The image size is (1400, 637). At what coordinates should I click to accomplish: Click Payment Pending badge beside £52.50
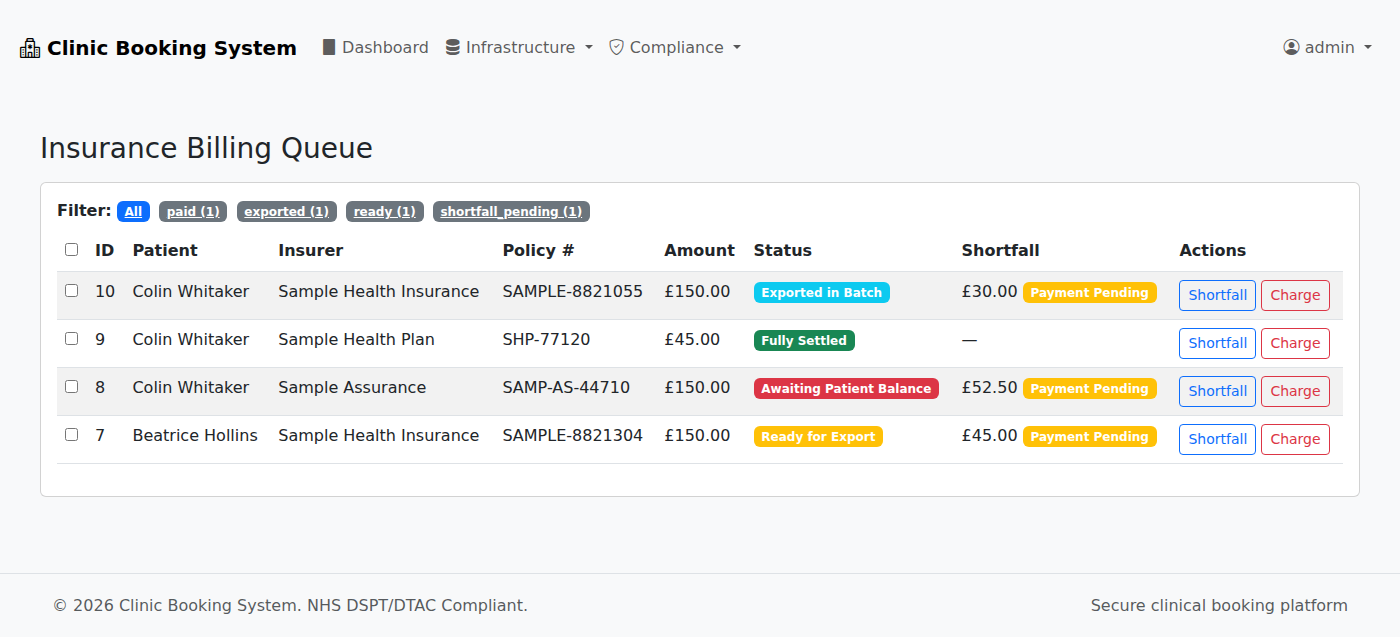pyautogui.click(x=1089, y=389)
